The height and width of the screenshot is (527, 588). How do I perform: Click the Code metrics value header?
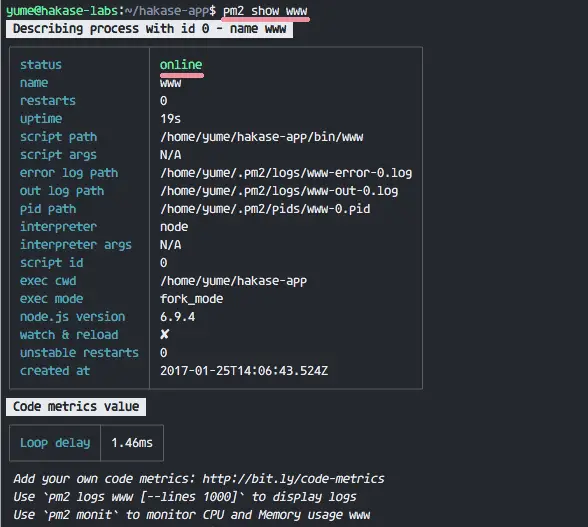point(76,407)
